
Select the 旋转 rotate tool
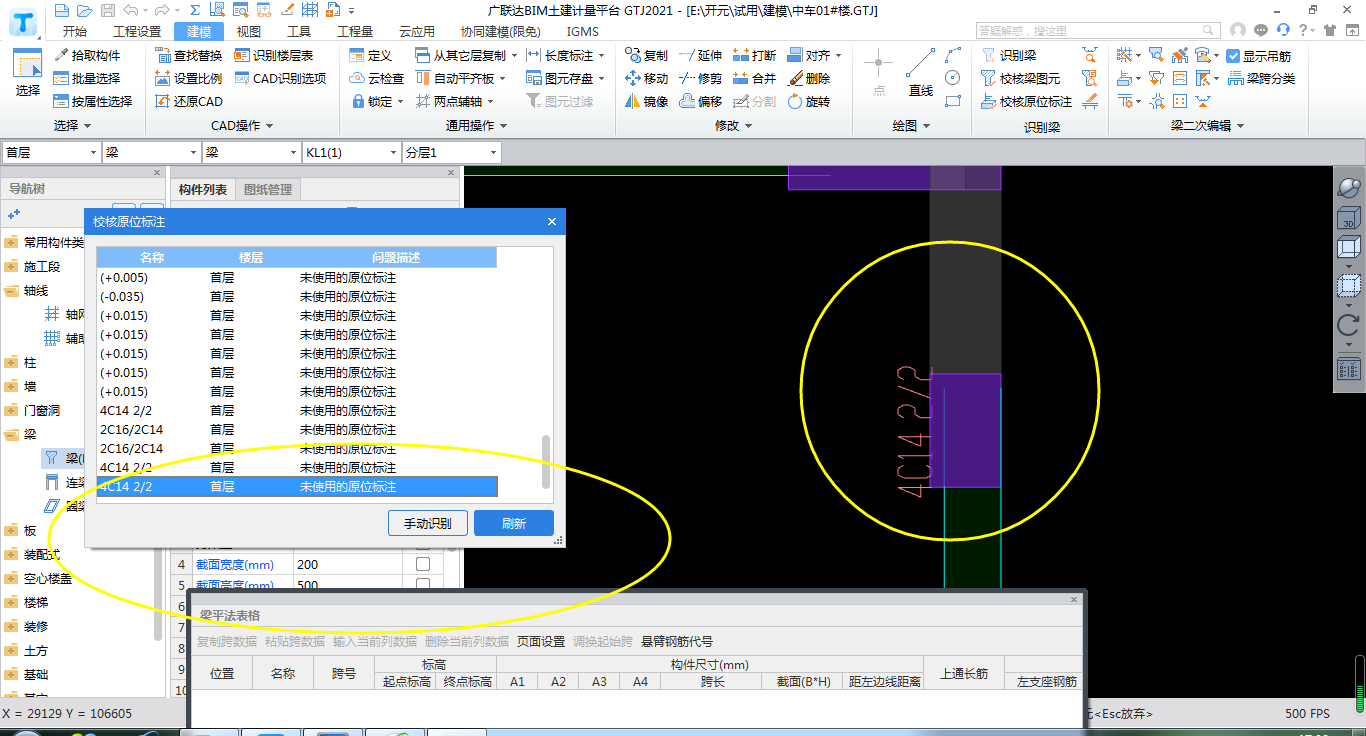click(808, 101)
